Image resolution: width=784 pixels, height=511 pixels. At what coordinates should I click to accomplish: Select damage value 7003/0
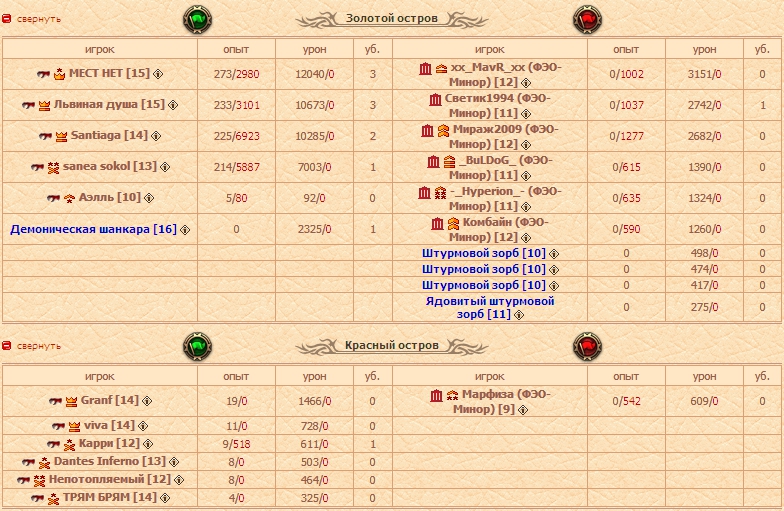pyautogui.click(x=314, y=167)
